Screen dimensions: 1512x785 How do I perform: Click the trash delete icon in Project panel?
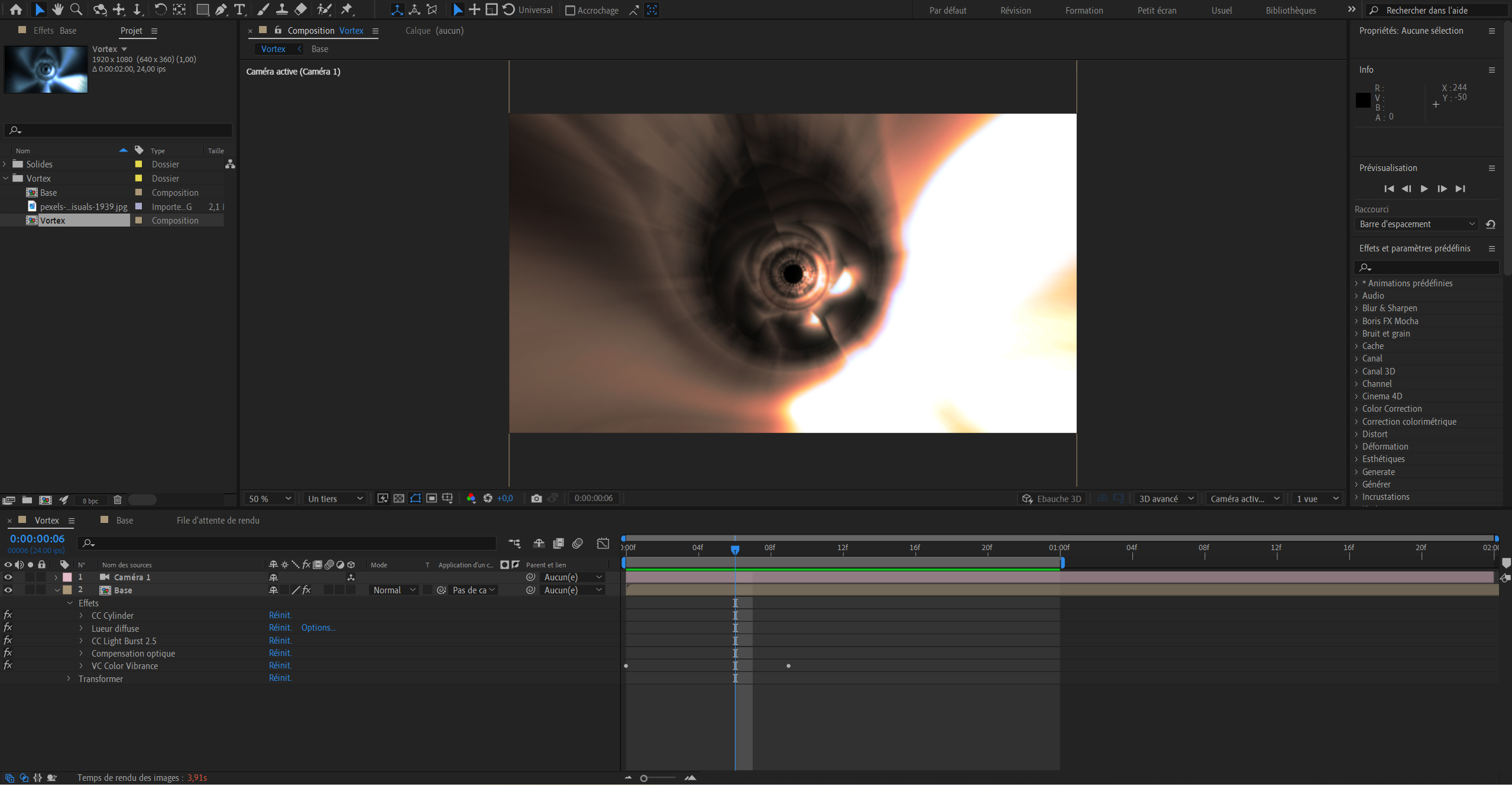point(118,500)
